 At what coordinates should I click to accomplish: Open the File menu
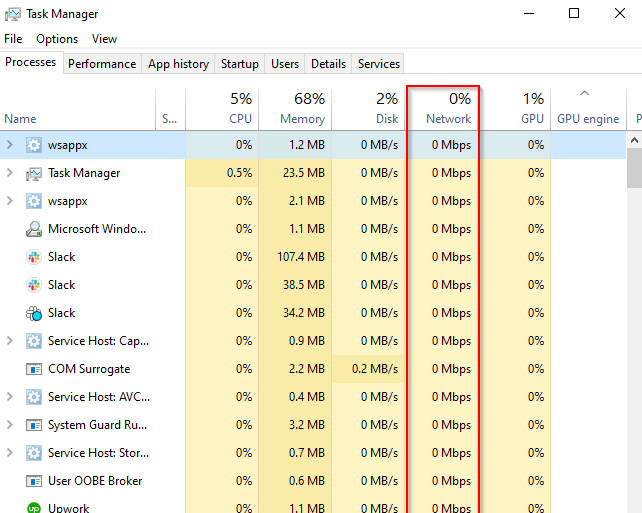click(13, 39)
